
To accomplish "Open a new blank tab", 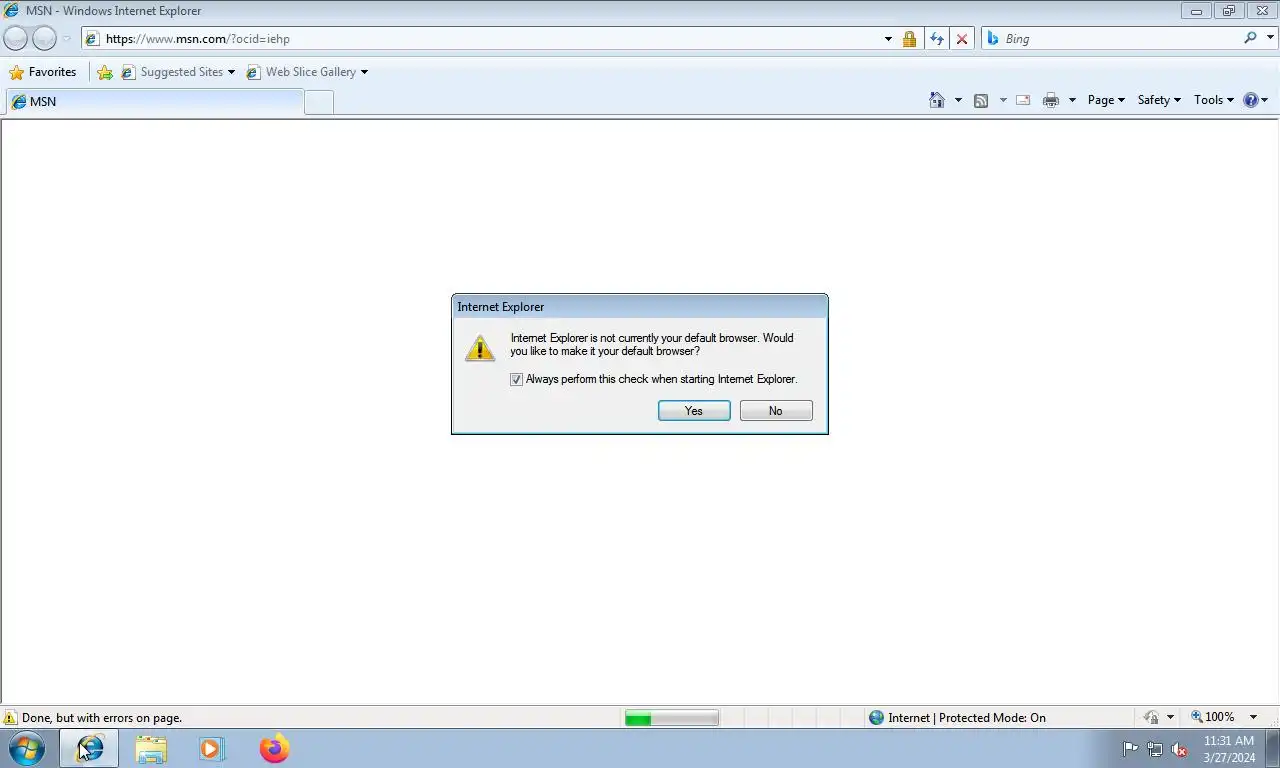I will (319, 102).
